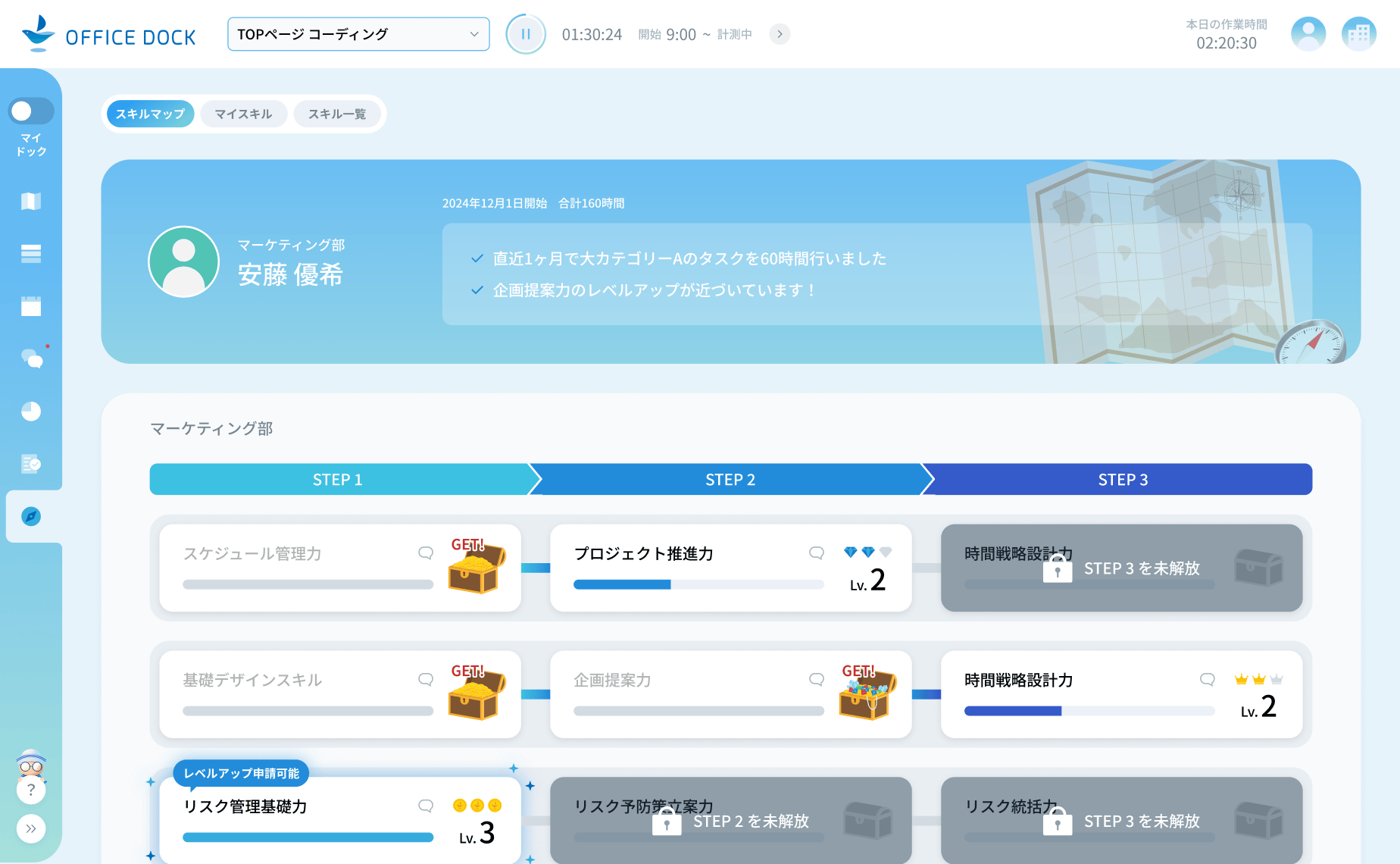Open the map icon in sidebar
The image size is (1400, 864).
31,201
